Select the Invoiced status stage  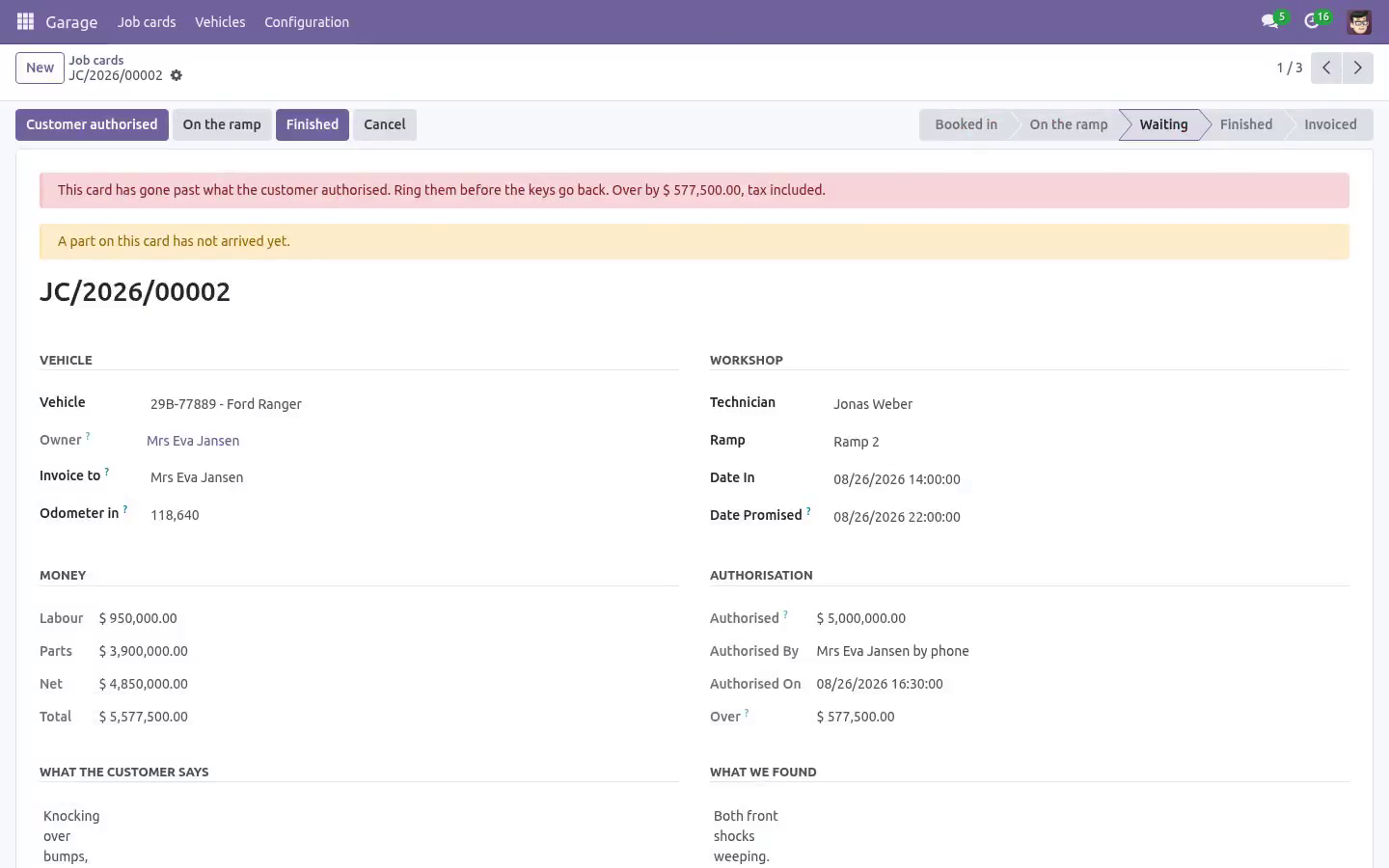(1330, 124)
